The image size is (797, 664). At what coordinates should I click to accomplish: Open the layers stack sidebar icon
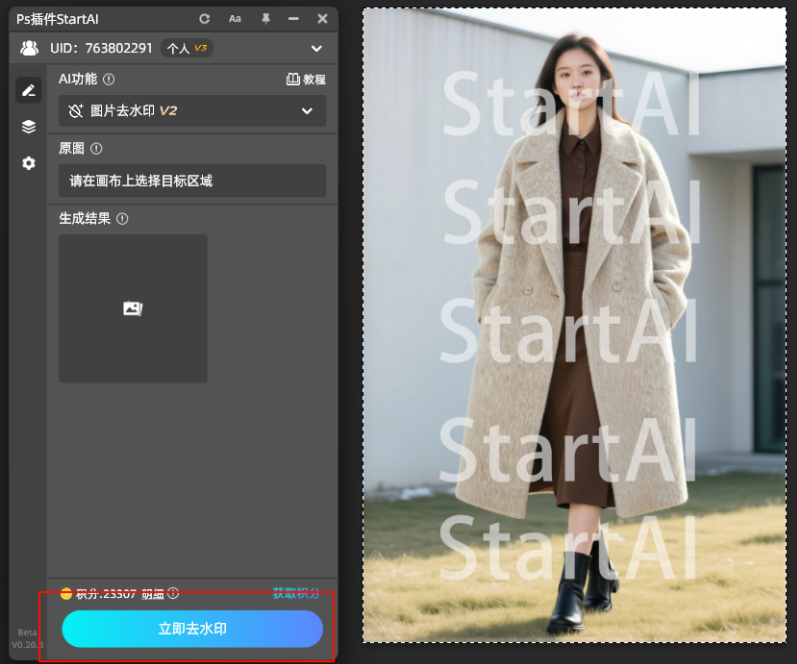coord(28,127)
